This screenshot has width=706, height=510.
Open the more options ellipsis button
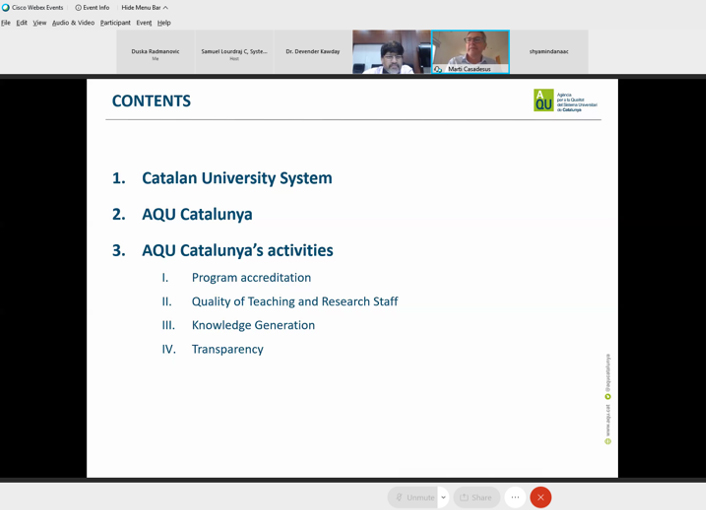point(516,497)
